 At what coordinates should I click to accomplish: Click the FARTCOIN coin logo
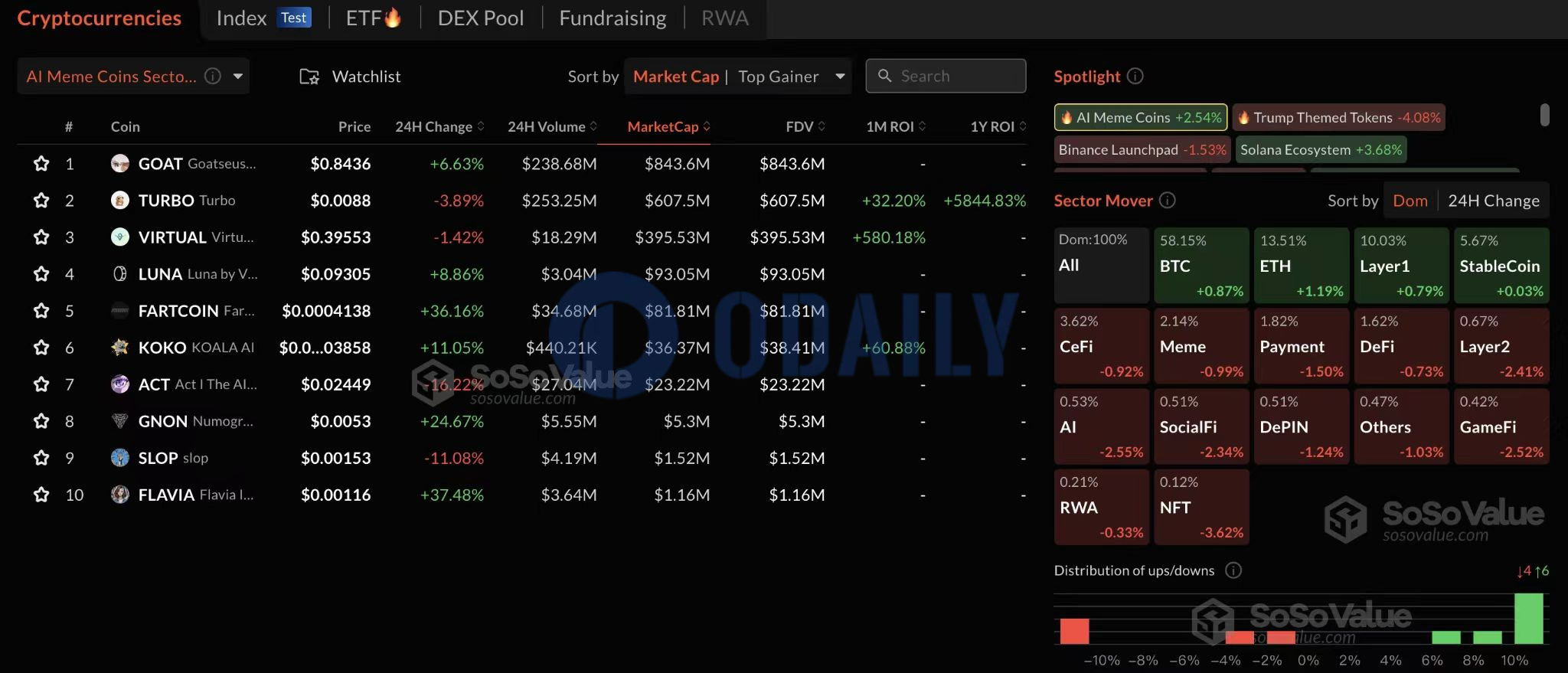tap(120, 310)
